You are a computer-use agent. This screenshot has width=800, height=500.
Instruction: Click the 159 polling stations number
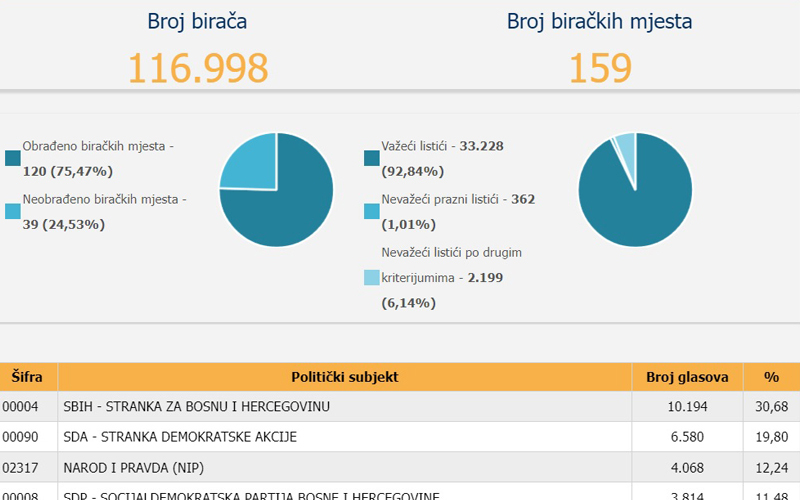point(600,68)
